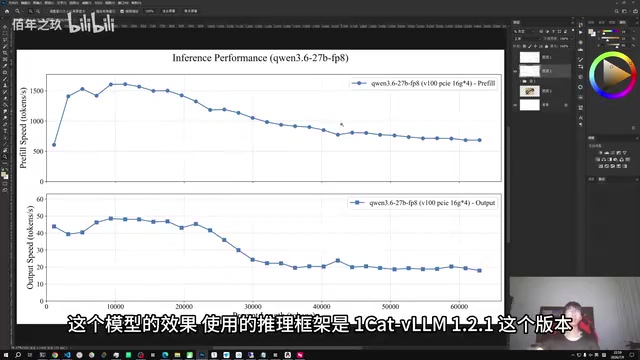Image resolution: width=640 pixels, height=360 pixels.
Task: Click the lock transparent pixels icon
Action: [524, 46]
